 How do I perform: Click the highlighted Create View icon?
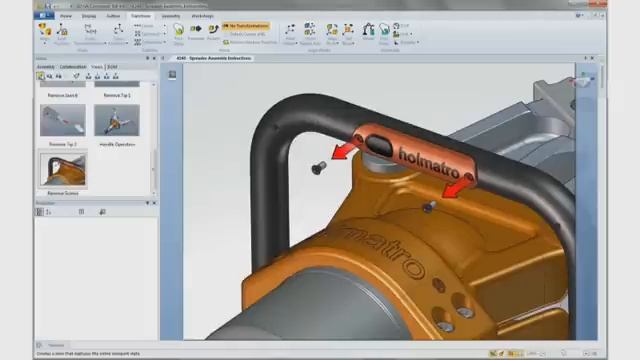tap(40, 76)
